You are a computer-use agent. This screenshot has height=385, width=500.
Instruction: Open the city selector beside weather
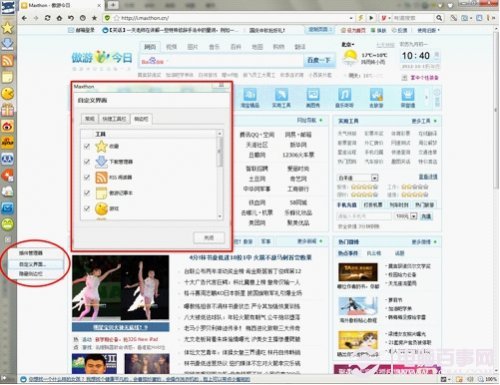tap(348, 44)
